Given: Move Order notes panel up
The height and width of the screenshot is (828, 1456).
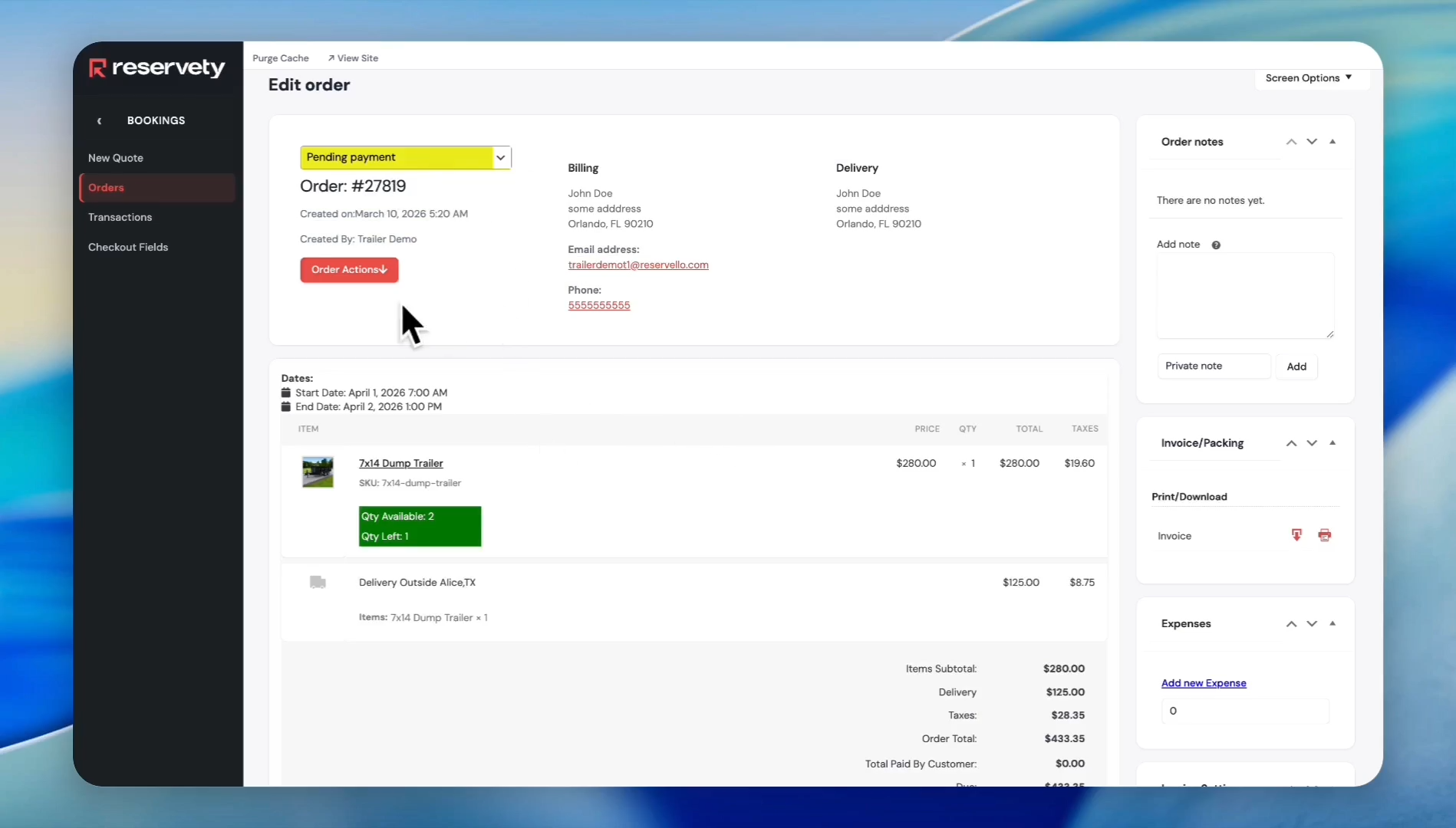Looking at the screenshot, I should pos(1292,142).
